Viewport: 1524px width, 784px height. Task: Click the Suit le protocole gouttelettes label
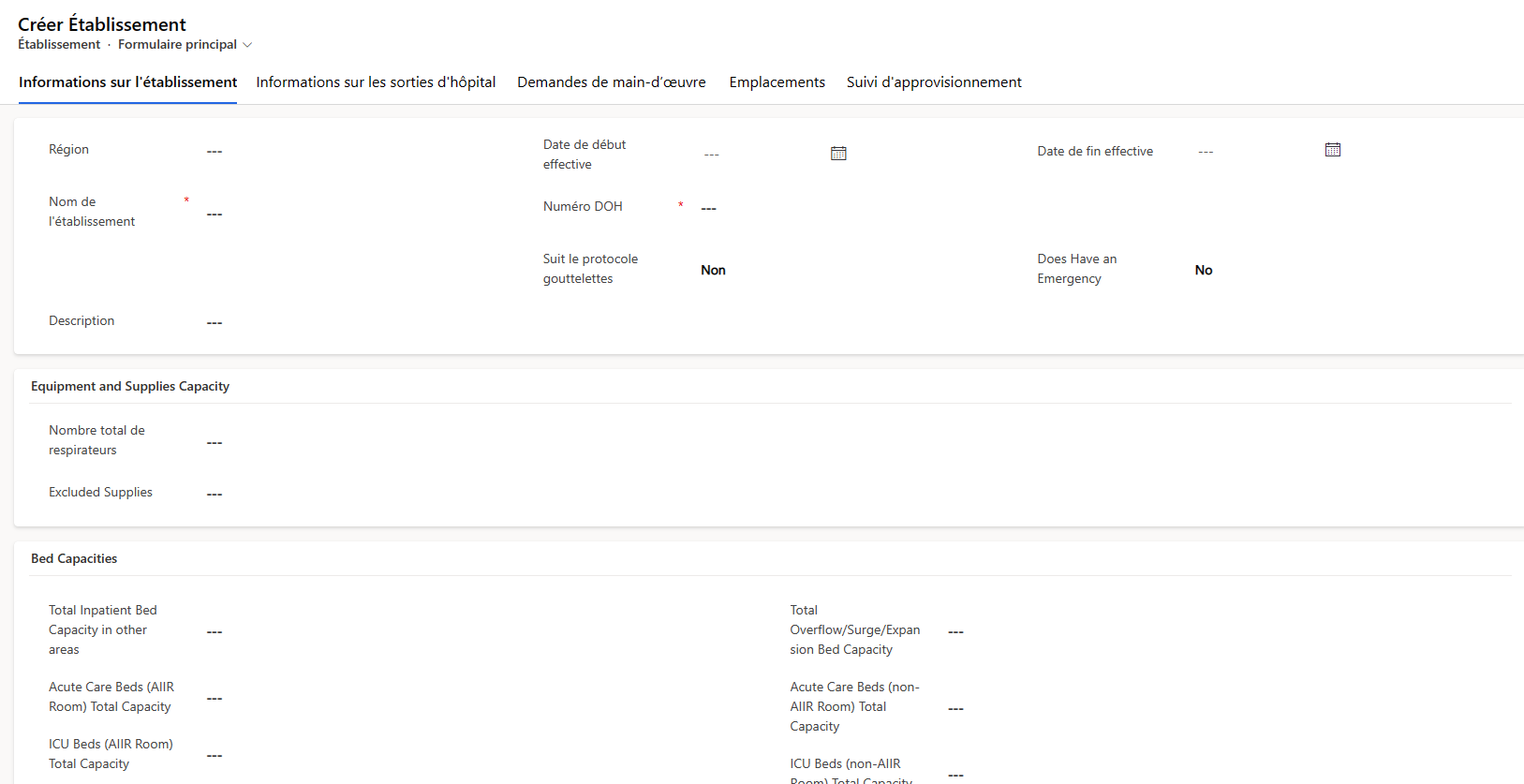tap(590, 269)
